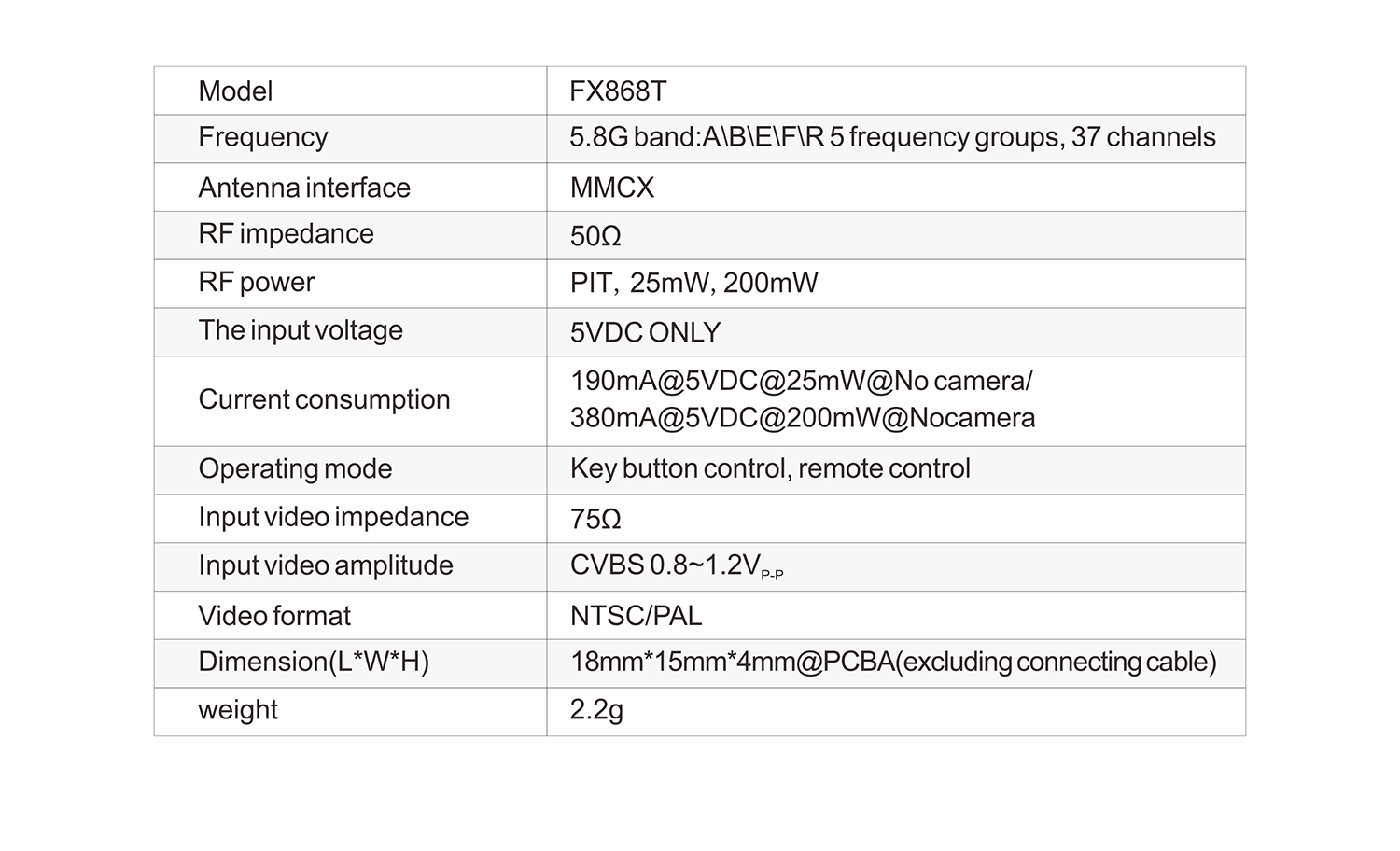Select the 190mA@5VDC@25mW line
This screenshot has height=851, width=1400.
tap(802, 382)
